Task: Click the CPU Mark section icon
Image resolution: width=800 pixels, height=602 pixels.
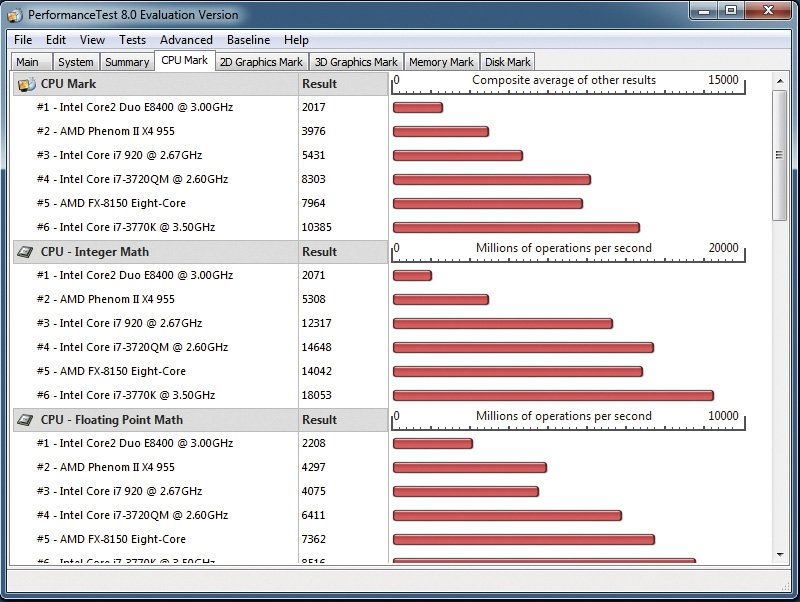Action: point(27,84)
